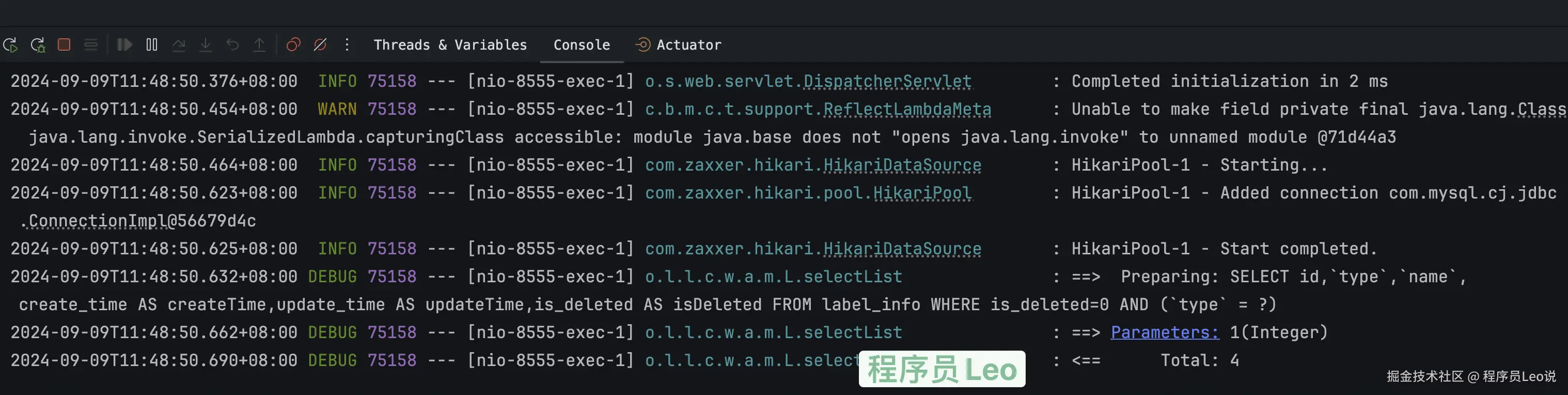Select the Console tab
The image size is (1568, 395).
[x=582, y=45]
